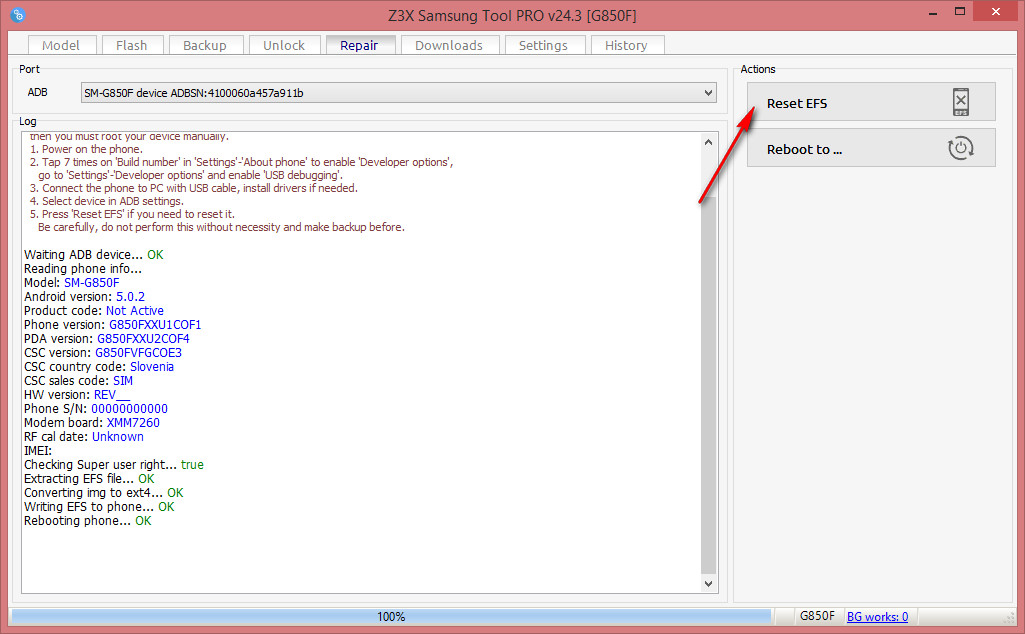Click Modem board XMM7260 value

[x=133, y=423]
